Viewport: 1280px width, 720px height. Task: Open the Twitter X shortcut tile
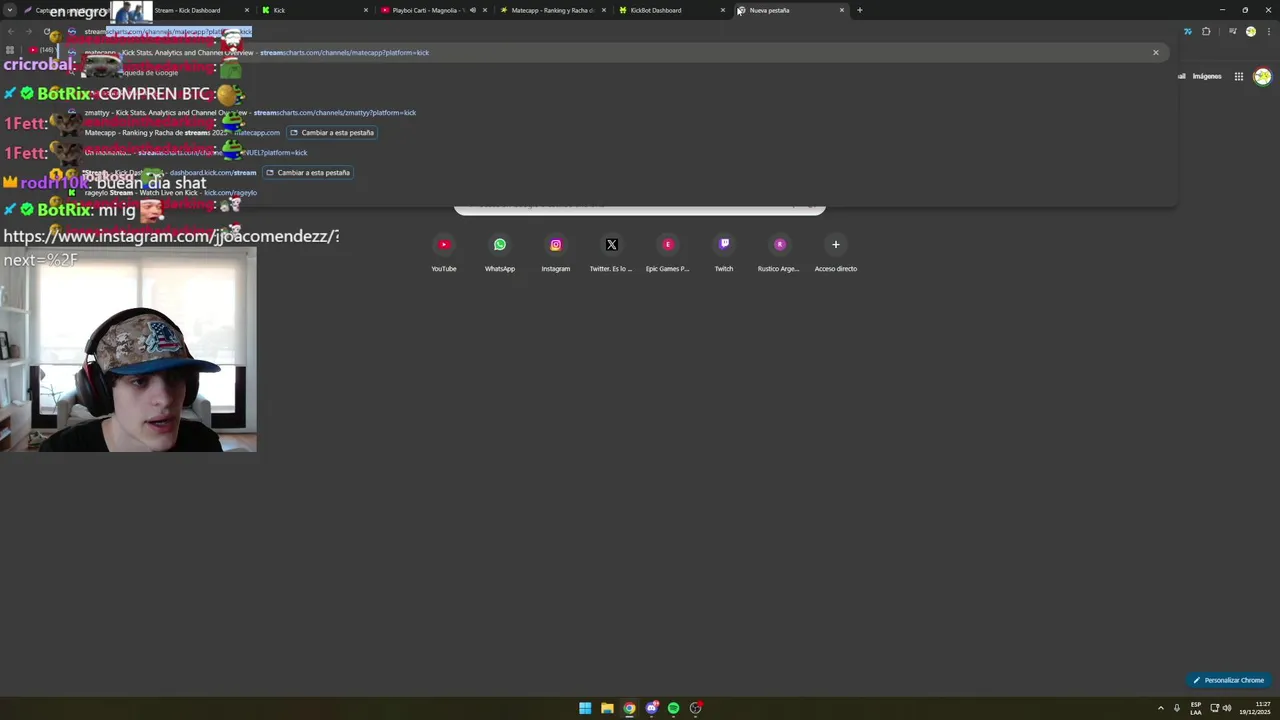click(x=612, y=253)
